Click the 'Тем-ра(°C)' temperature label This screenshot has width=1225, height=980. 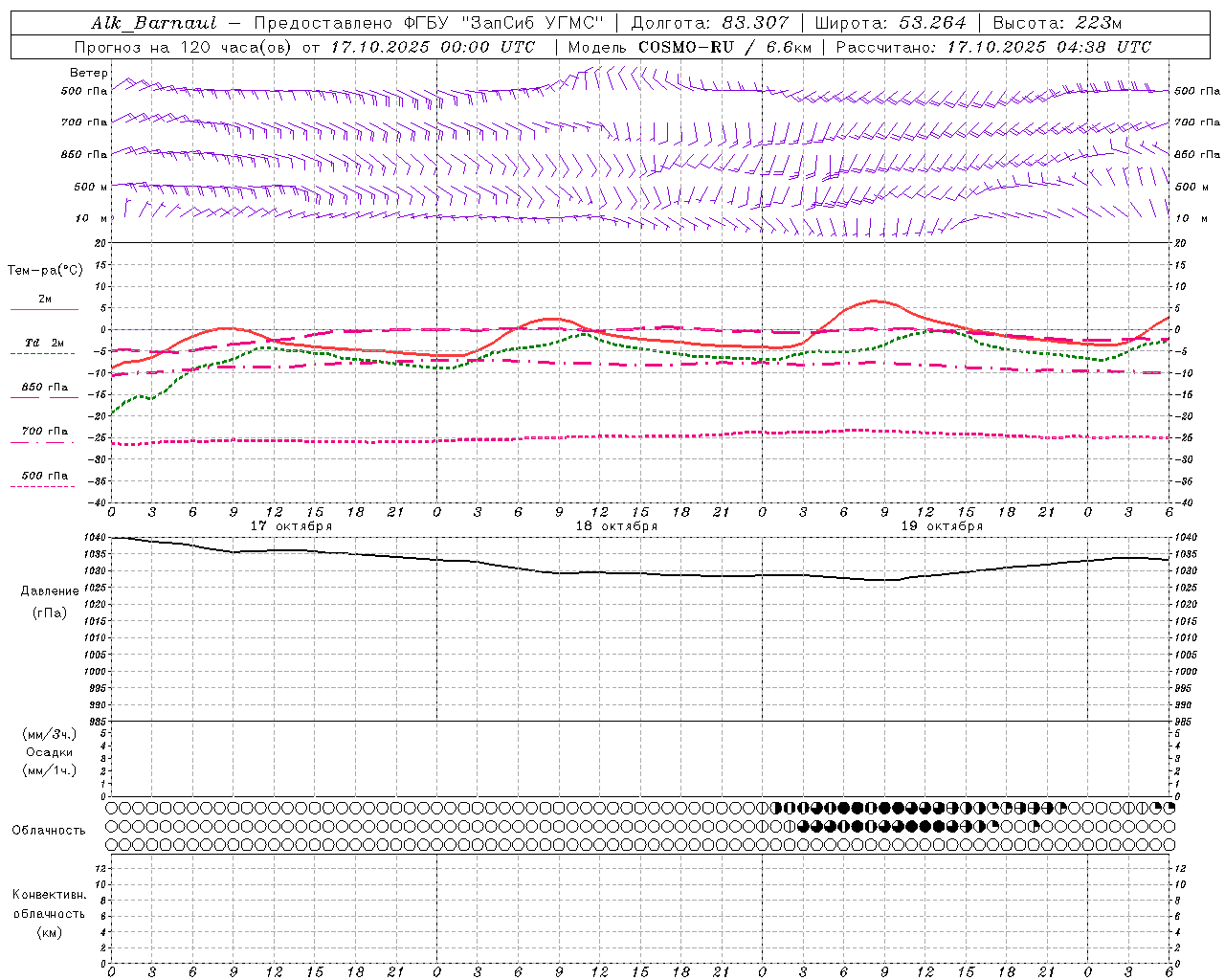pyautogui.click(x=45, y=271)
